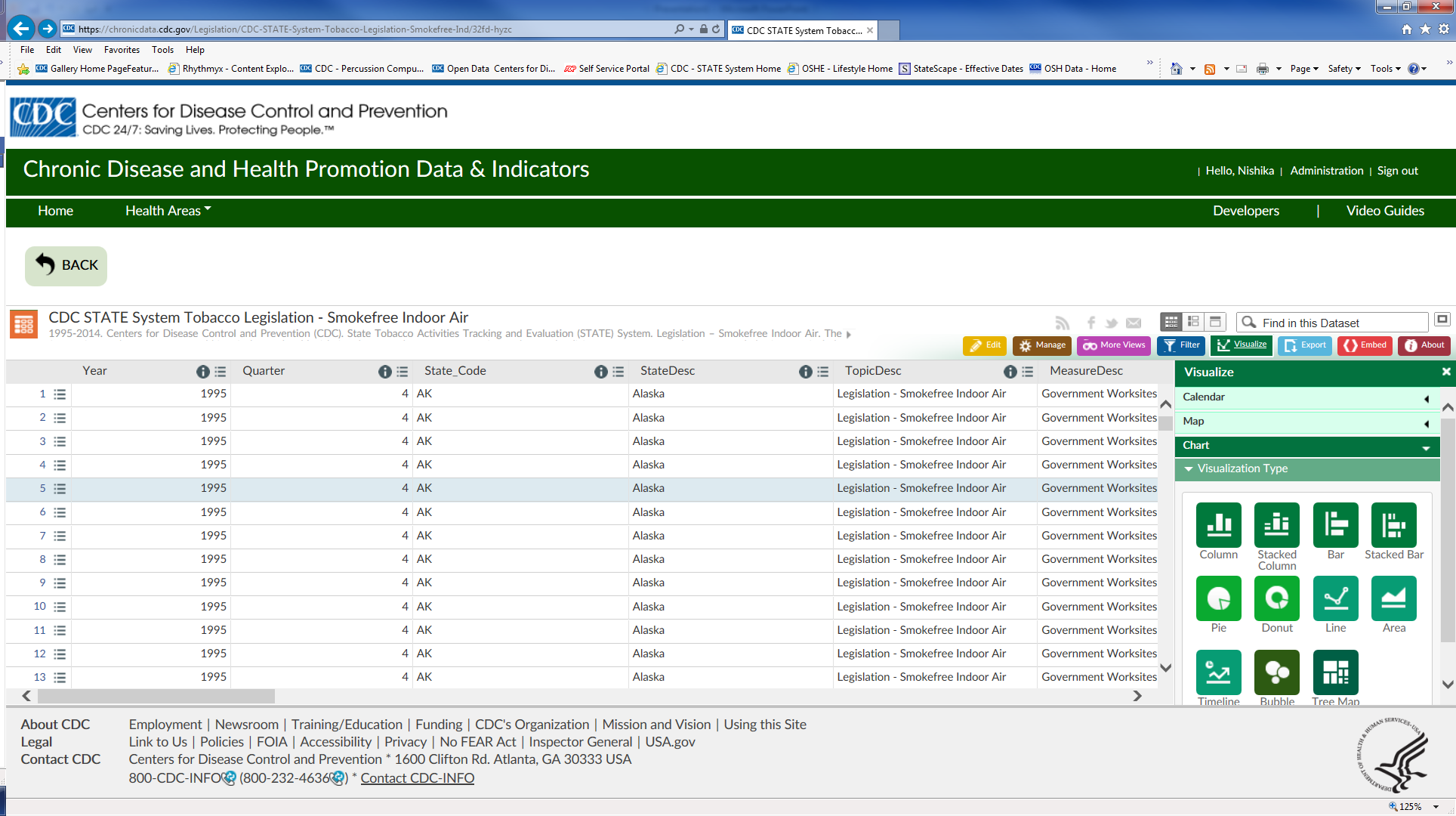Select the Line chart icon
The image size is (1456, 816).
tap(1335, 599)
